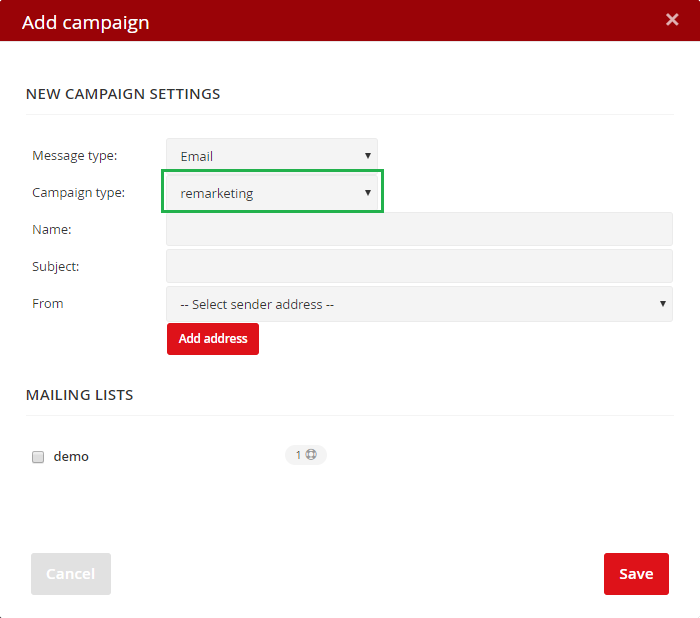This screenshot has height=618, width=700.
Task: Open the Select sender address dropdown
Action: [419, 304]
